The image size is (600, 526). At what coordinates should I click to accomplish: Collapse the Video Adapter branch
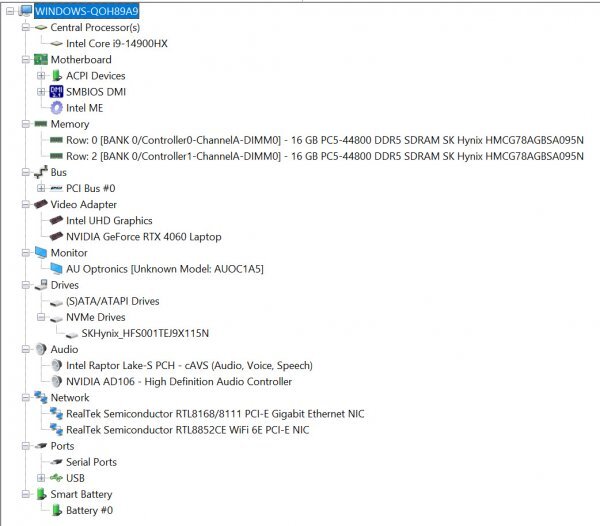(26, 205)
